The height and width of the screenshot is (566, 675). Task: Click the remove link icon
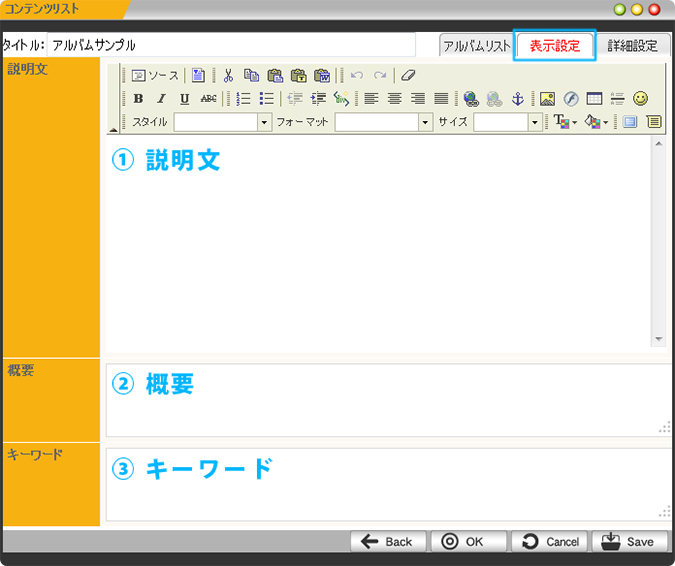494,99
